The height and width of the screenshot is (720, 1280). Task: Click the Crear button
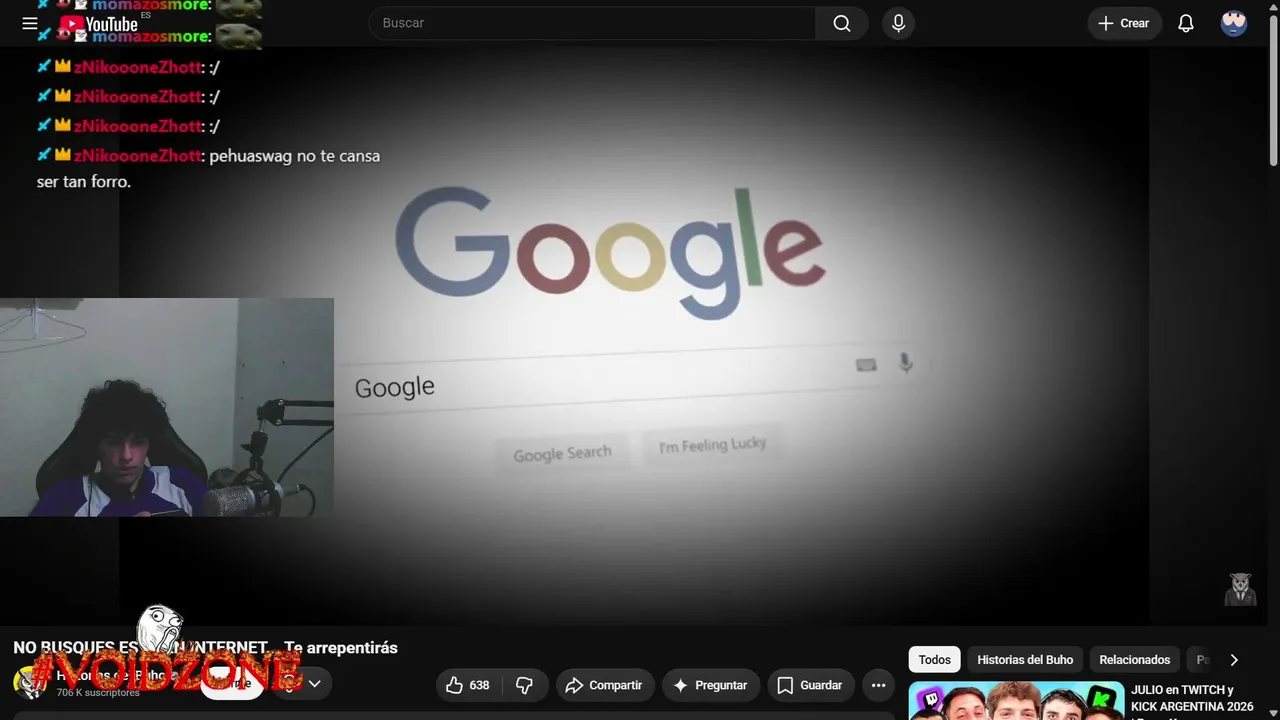pyautogui.click(x=1124, y=23)
